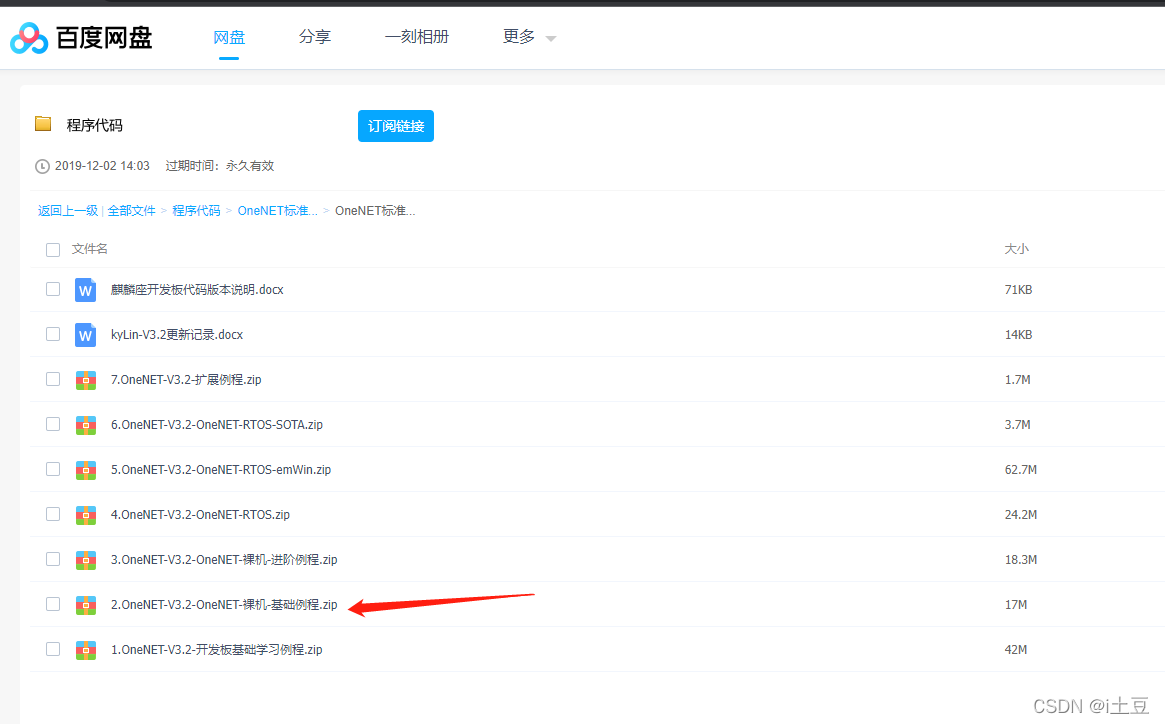Open file 2.OneNET-V3.2-OneNET-裸机-基础例程.zip
The height and width of the screenshot is (724, 1165).
(x=224, y=605)
